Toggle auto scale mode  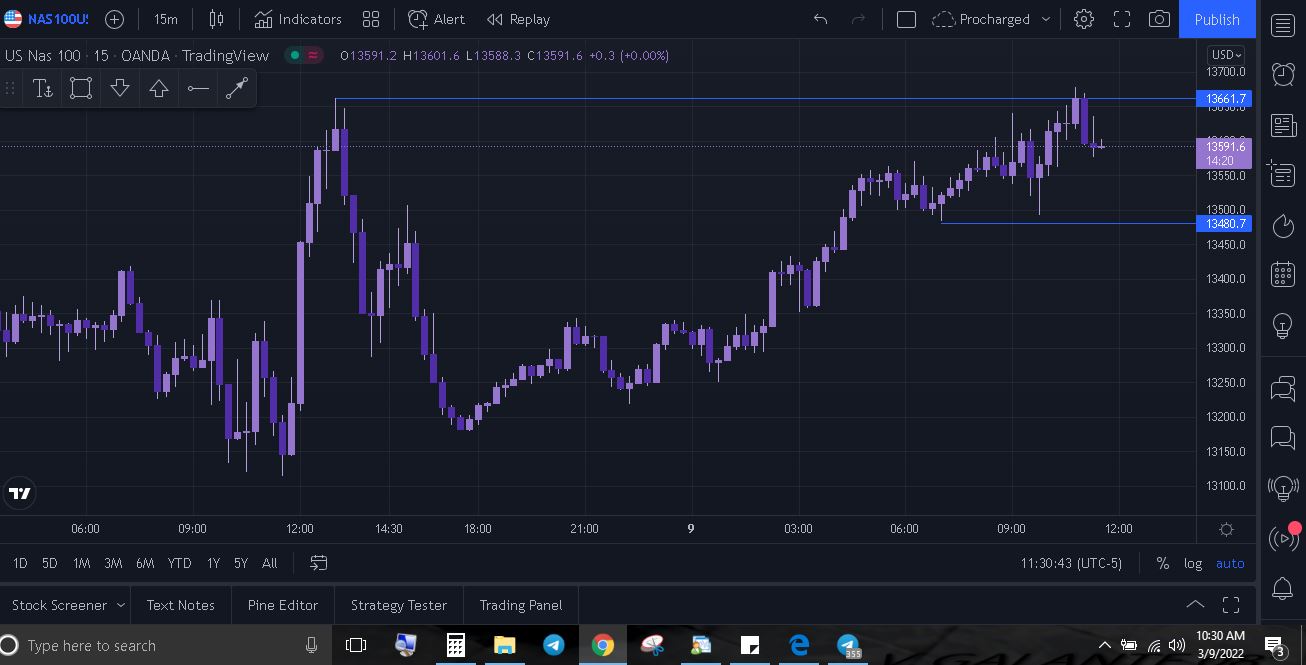[1230, 563]
